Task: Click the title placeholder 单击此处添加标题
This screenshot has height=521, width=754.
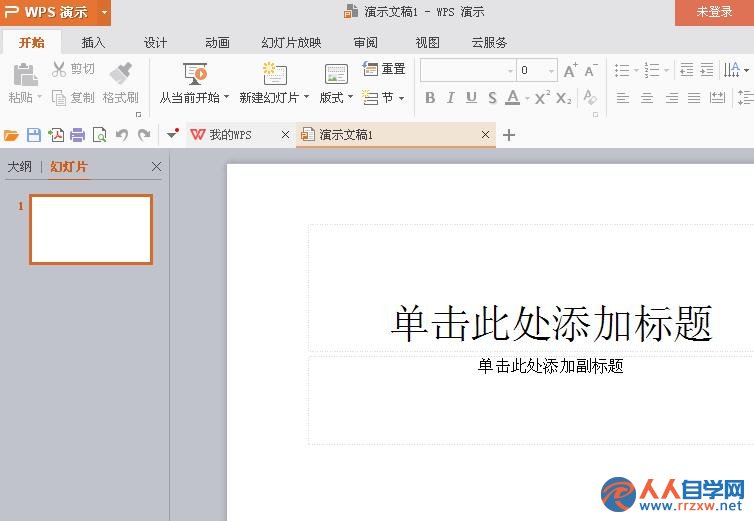Action: tap(551, 323)
